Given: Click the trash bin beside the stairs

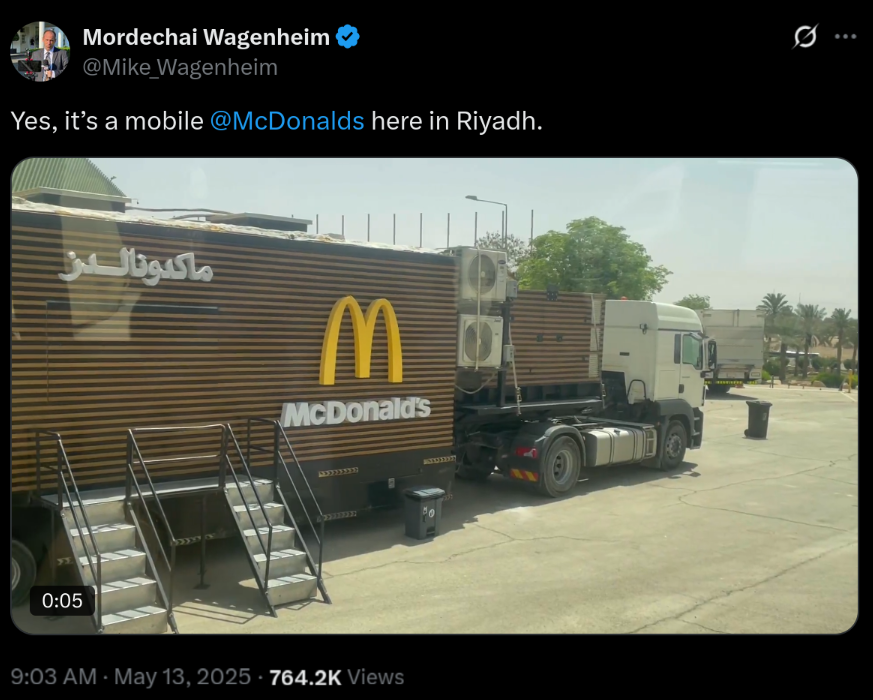Looking at the screenshot, I should click(424, 513).
